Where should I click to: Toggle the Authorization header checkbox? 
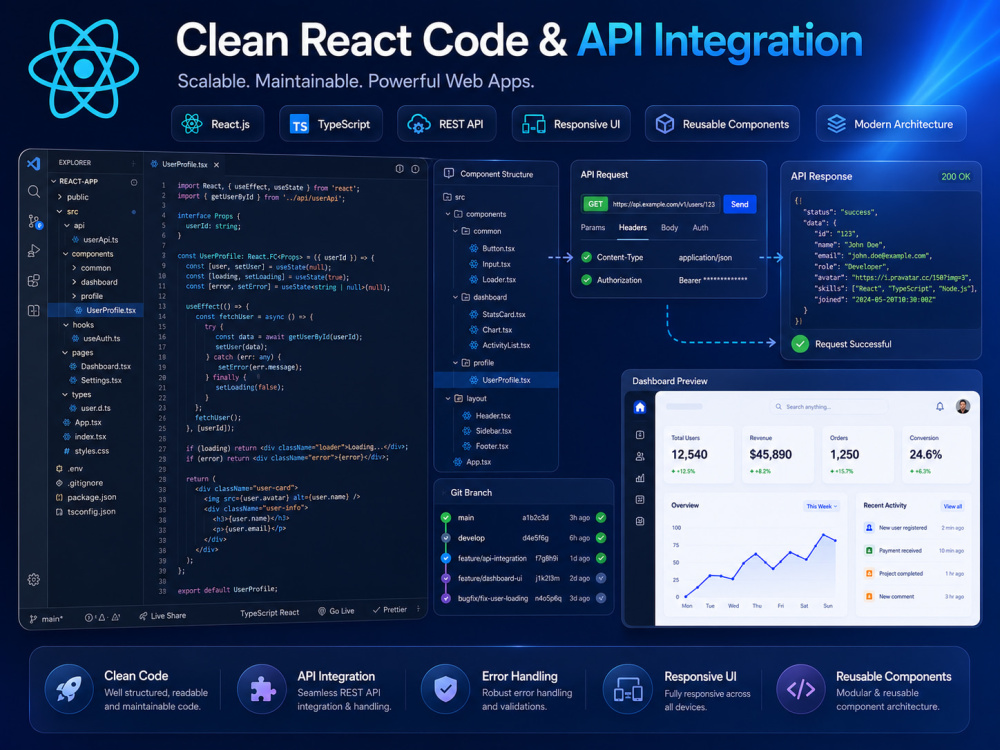click(587, 280)
